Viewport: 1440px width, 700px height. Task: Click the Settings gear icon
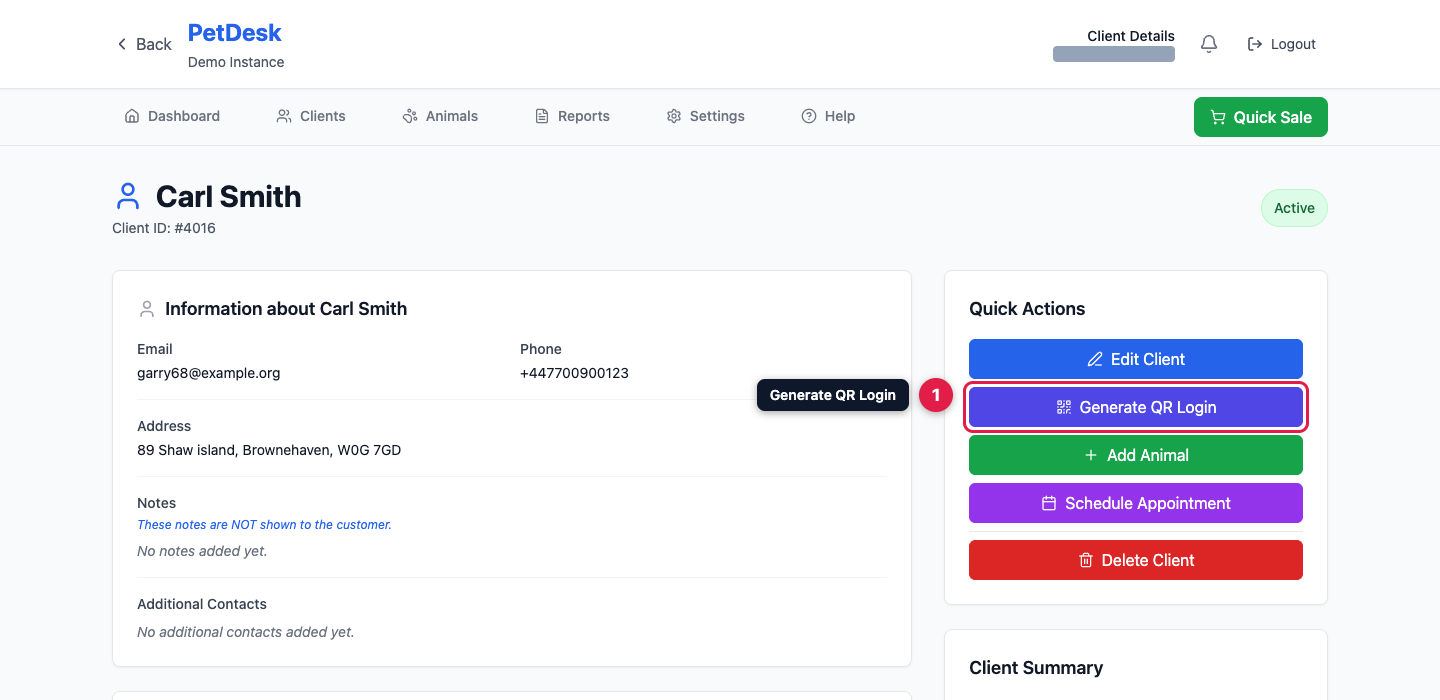click(x=674, y=116)
